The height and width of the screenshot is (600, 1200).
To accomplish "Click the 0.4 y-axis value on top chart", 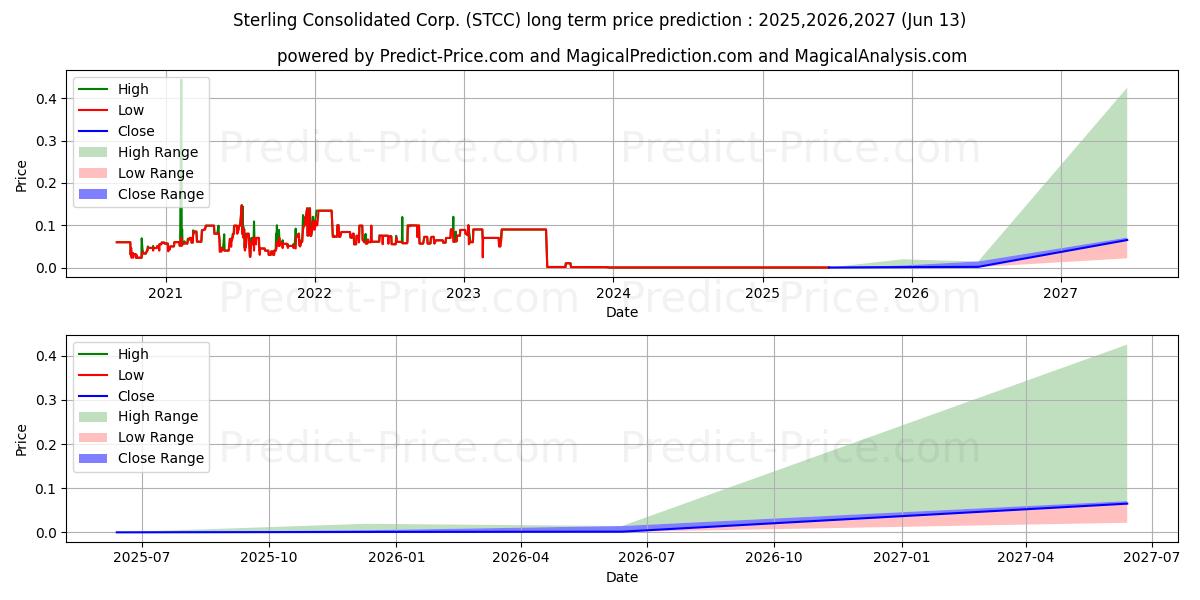I will [45, 99].
